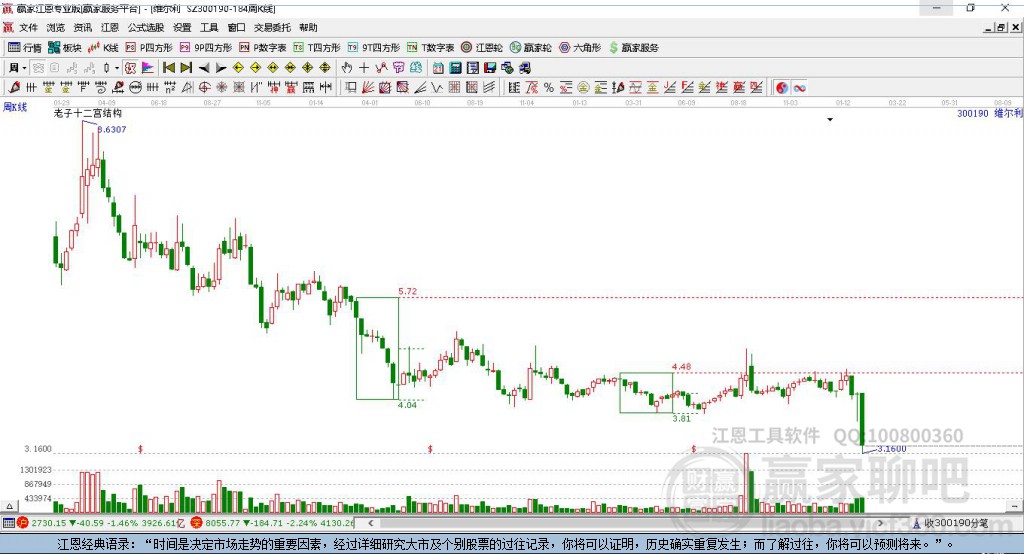
Task: Switch to the K线 chart view
Action: (x=103, y=48)
